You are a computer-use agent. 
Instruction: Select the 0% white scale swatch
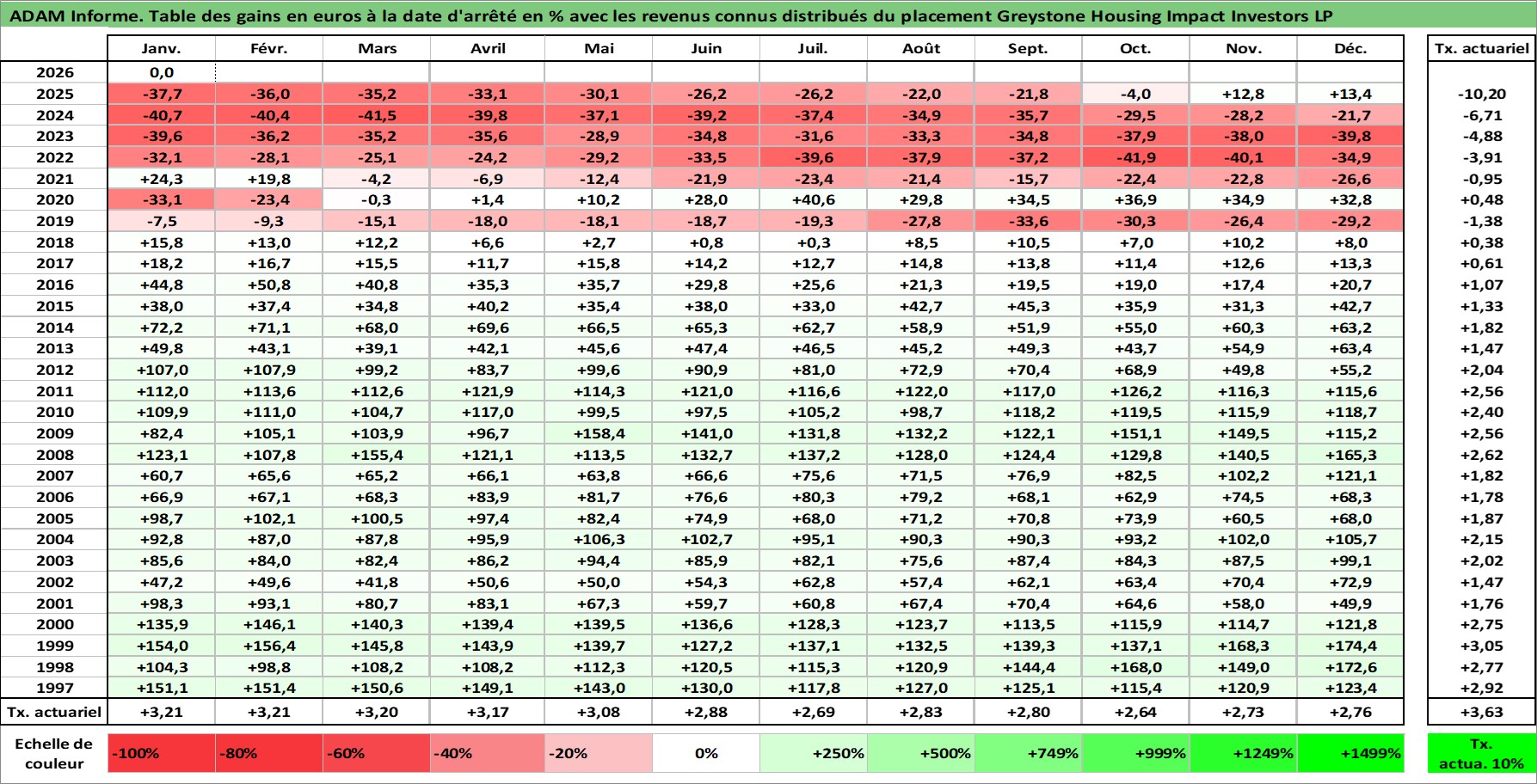pos(706,753)
